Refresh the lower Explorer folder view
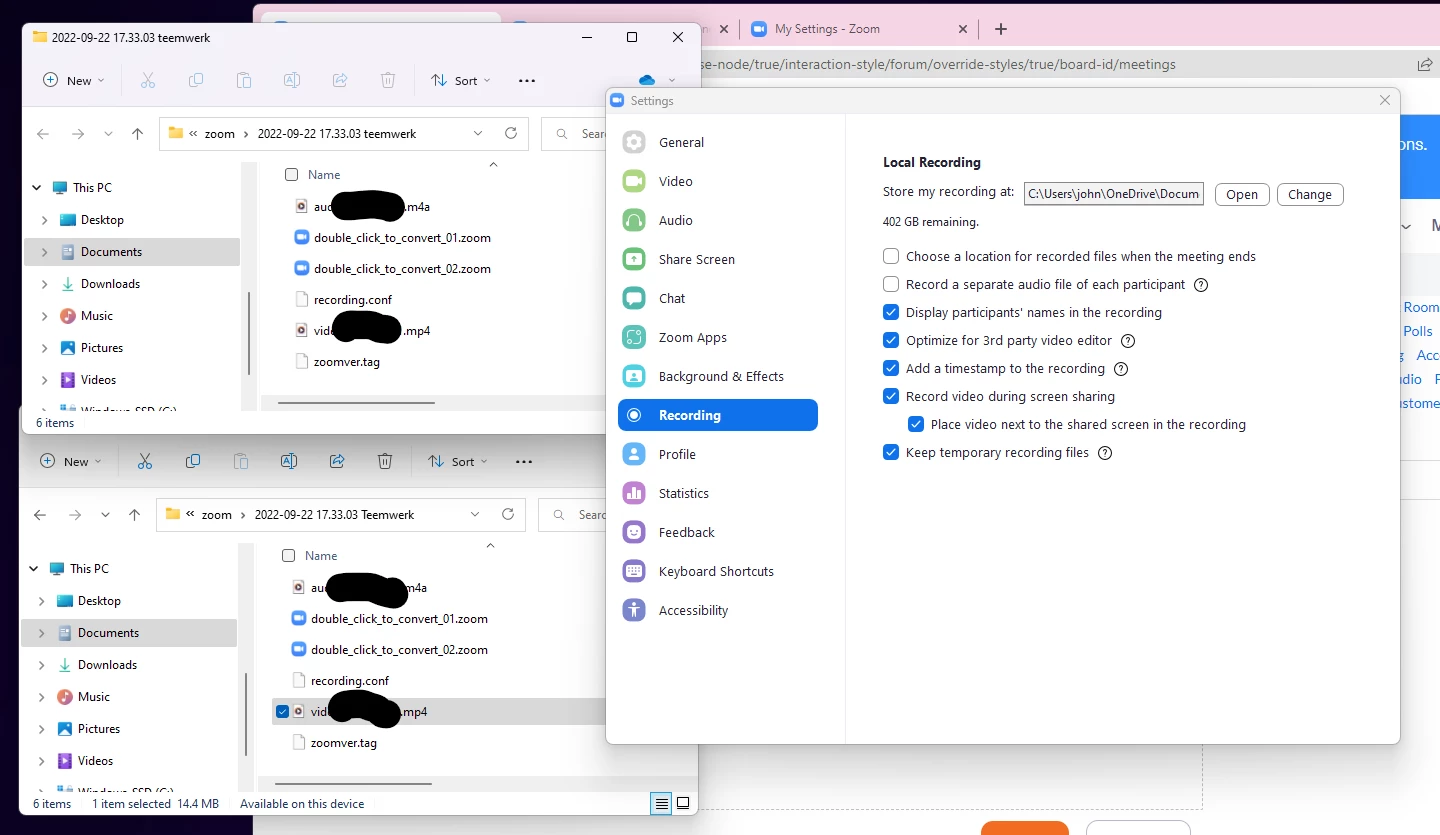The image size is (1440, 835). tap(508, 514)
